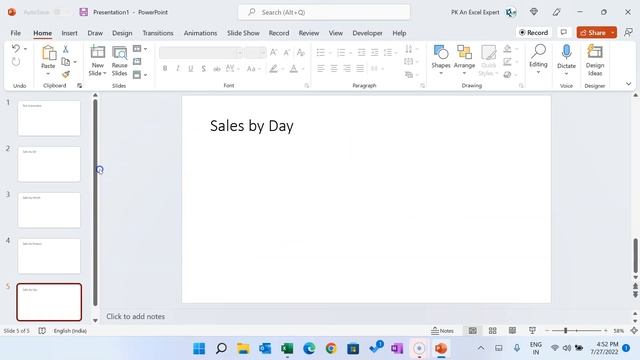Open the Animations tab
The image size is (640, 360).
pyautogui.click(x=200, y=33)
